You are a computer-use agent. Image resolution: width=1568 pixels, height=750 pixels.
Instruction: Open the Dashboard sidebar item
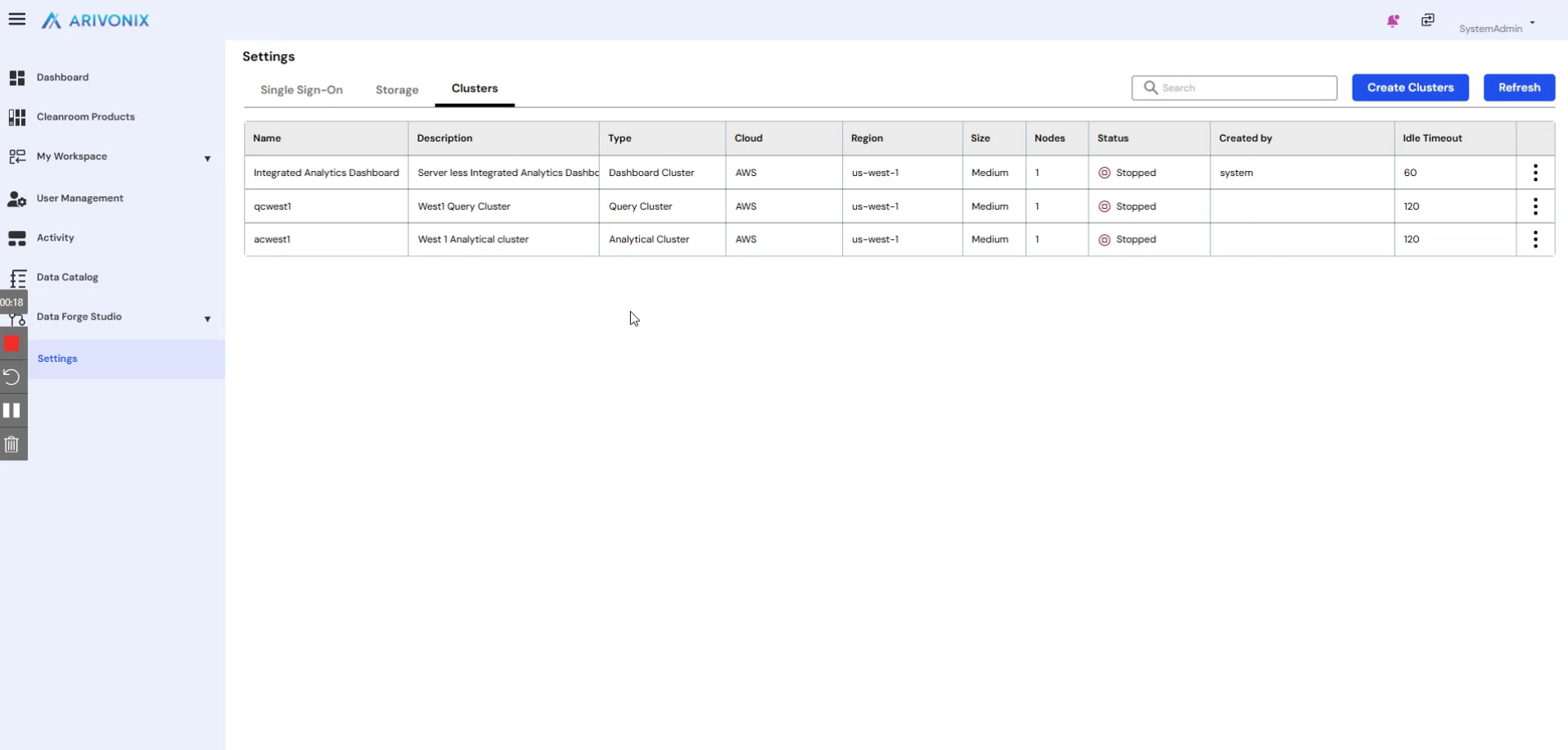click(62, 78)
